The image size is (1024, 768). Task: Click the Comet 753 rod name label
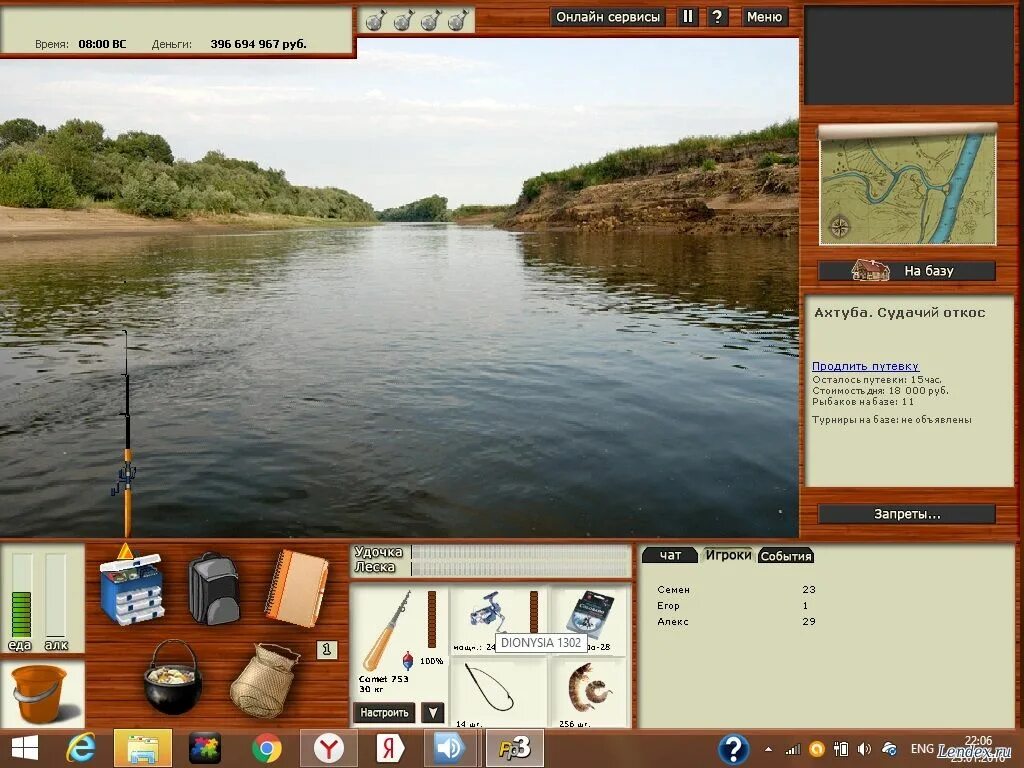point(384,679)
